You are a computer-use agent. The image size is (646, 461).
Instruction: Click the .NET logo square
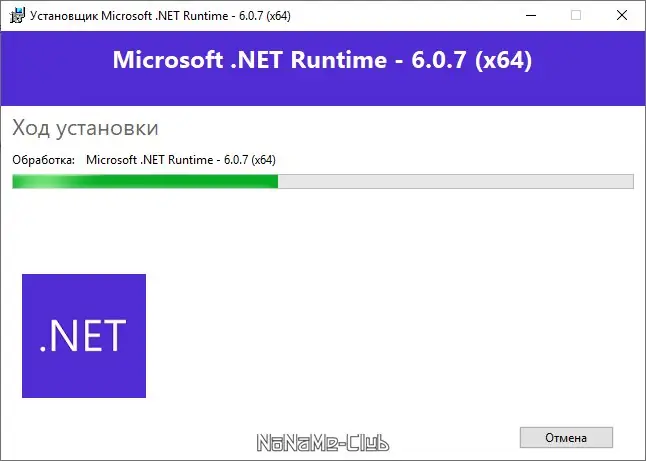(84, 336)
